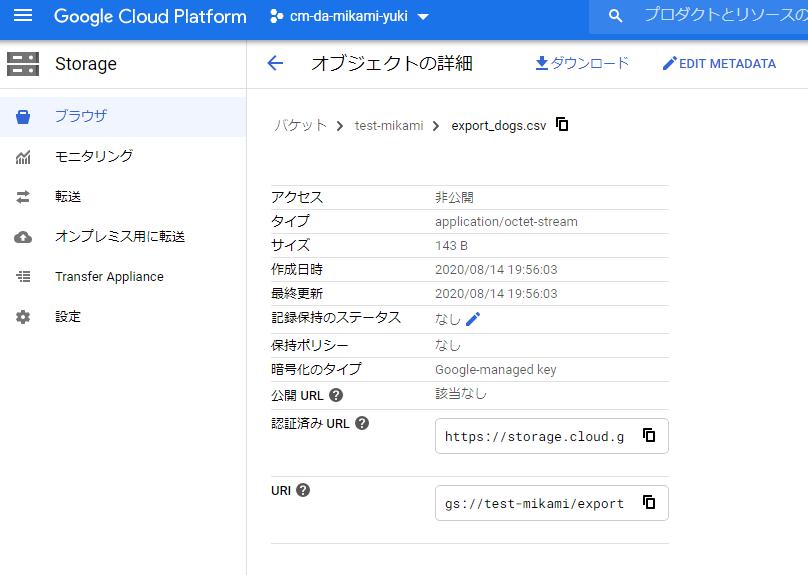
Task: Click export_dogs.csv breadcrumb text
Action: [x=498, y=126]
